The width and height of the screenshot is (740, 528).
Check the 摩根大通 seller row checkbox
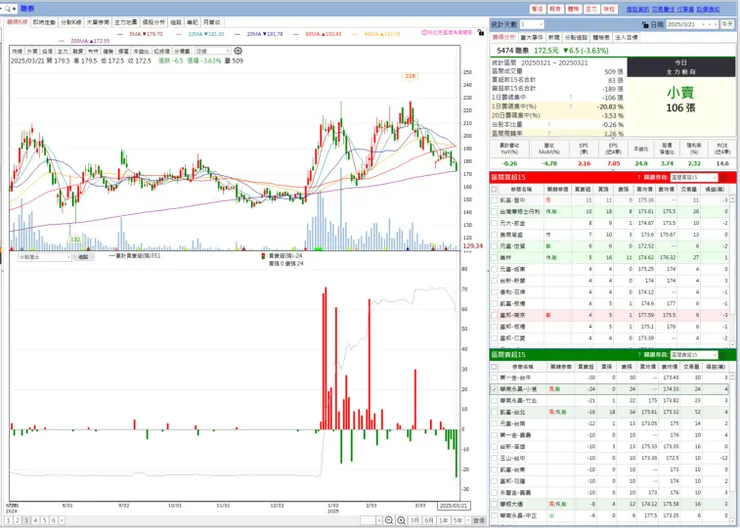(494, 504)
